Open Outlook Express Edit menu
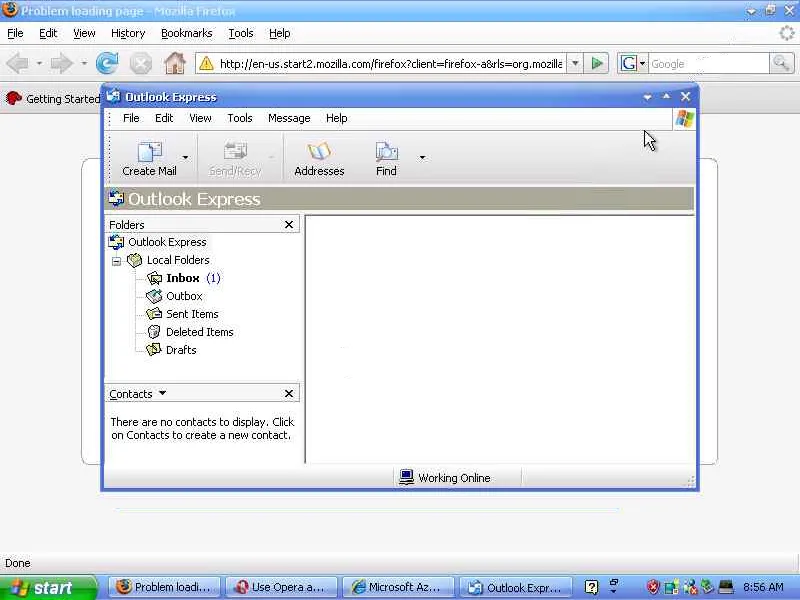Image resolution: width=800 pixels, height=600 pixels. click(164, 118)
